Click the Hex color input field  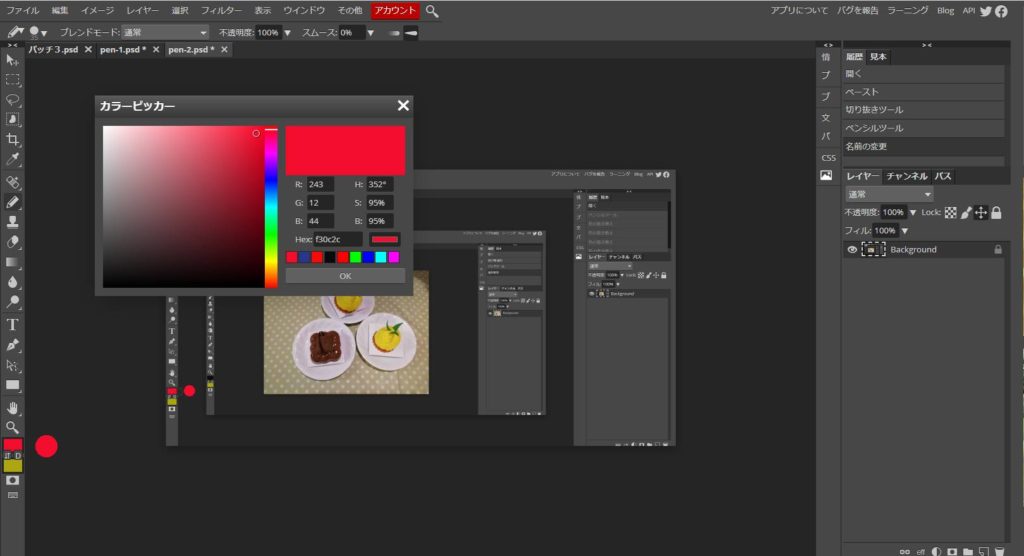(338, 240)
